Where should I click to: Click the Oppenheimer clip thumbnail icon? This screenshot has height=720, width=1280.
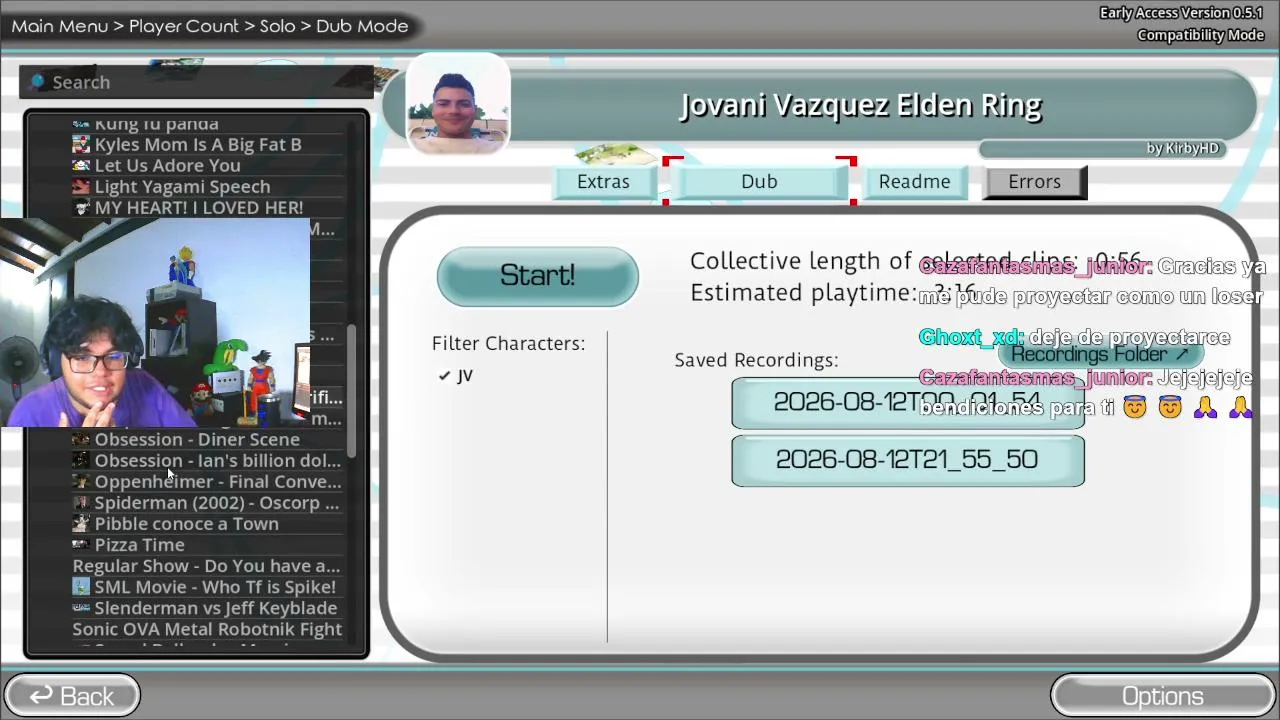point(81,482)
